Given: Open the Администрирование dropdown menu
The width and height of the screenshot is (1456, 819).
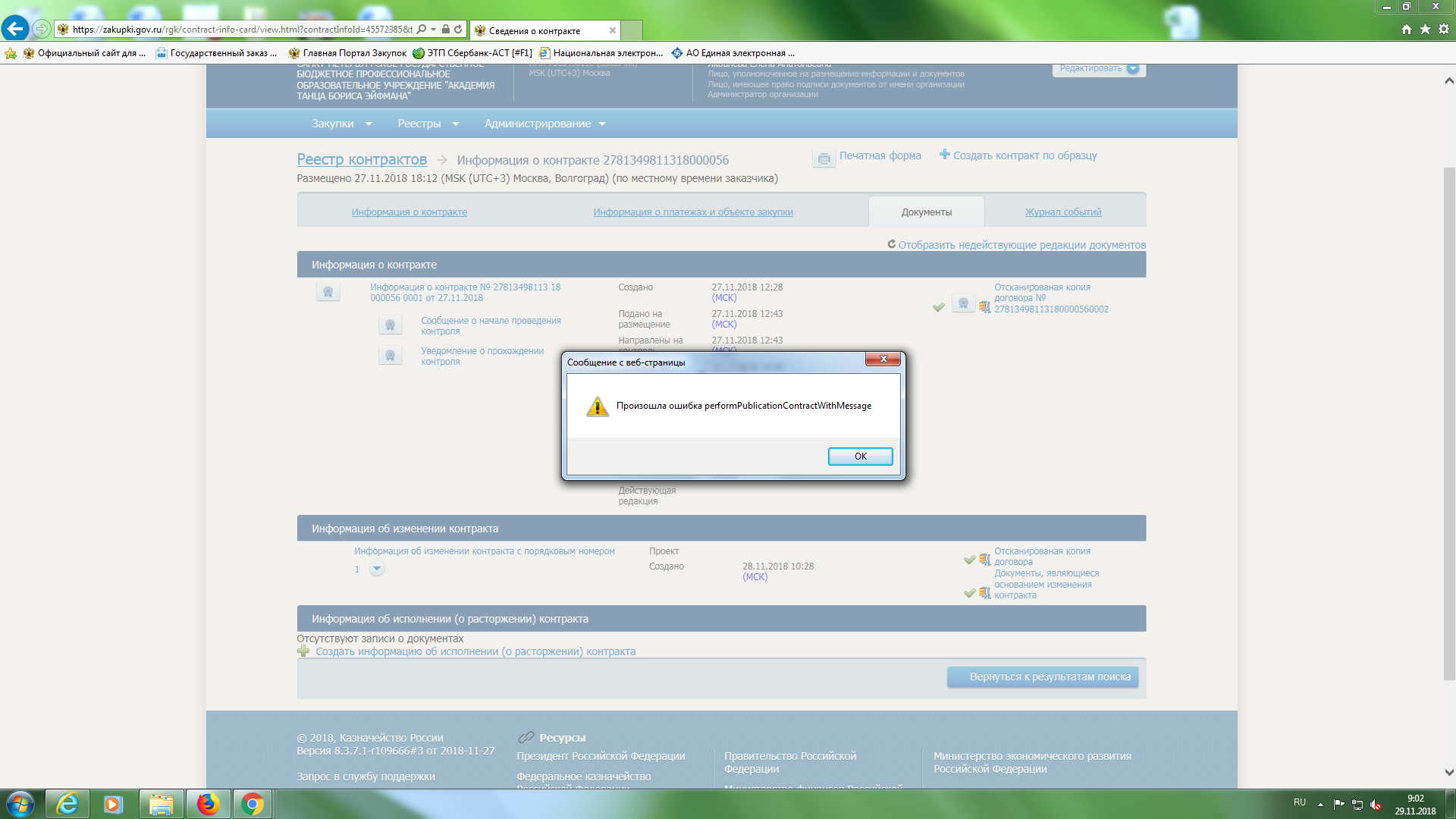Looking at the screenshot, I should point(544,124).
